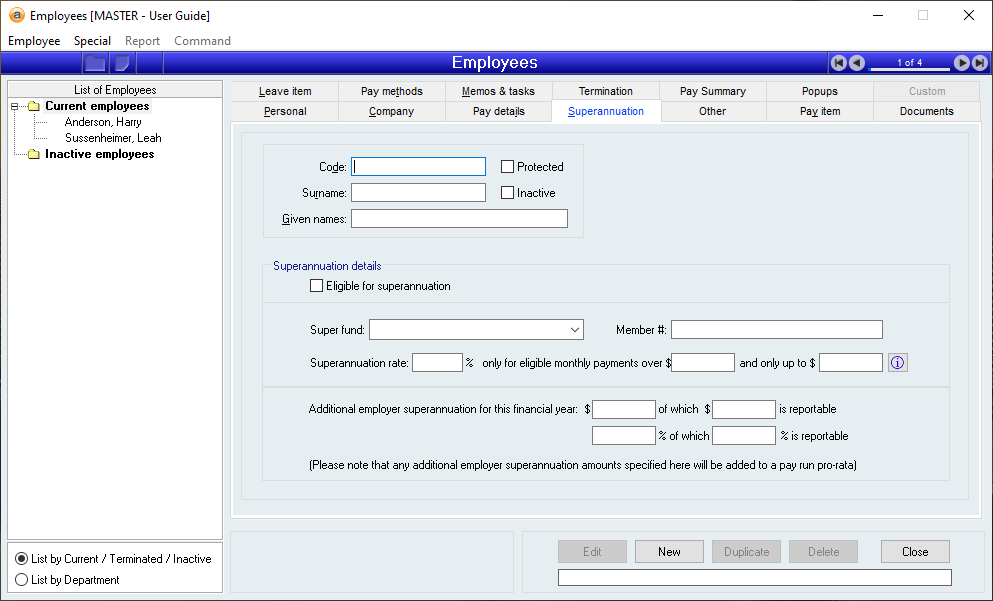Click the Member # input field
This screenshot has width=993, height=601.
point(776,330)
